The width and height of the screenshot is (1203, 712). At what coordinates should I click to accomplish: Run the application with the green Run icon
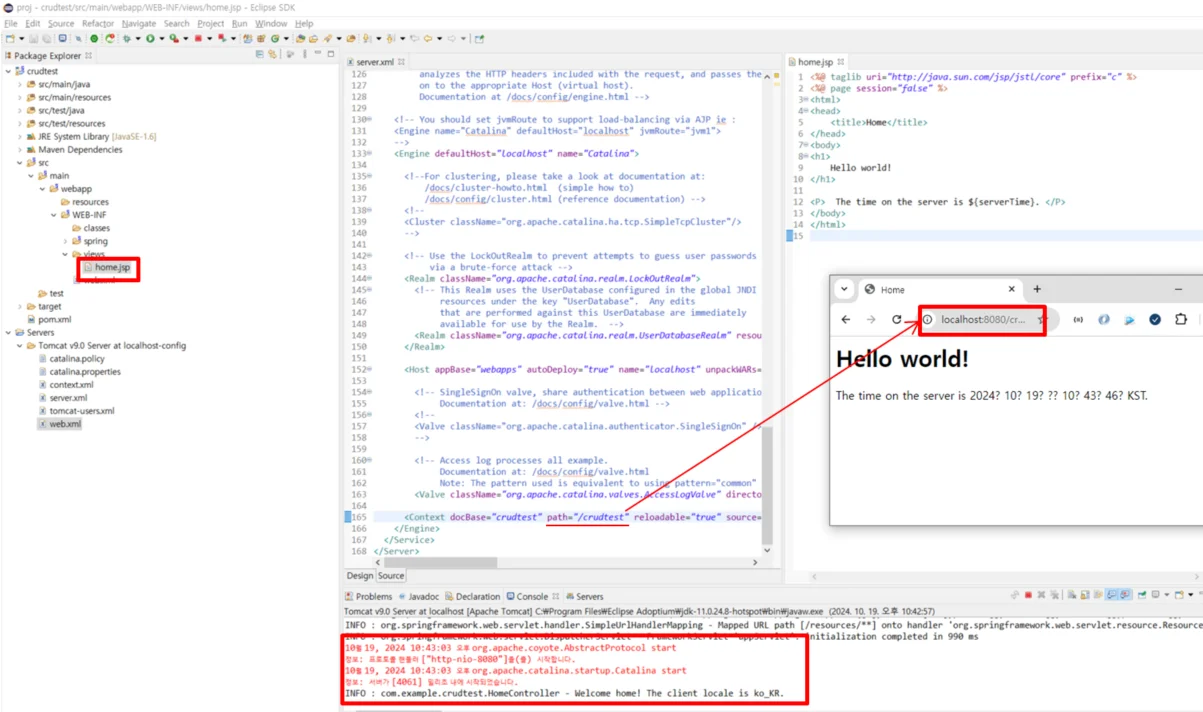coord(150,38)
